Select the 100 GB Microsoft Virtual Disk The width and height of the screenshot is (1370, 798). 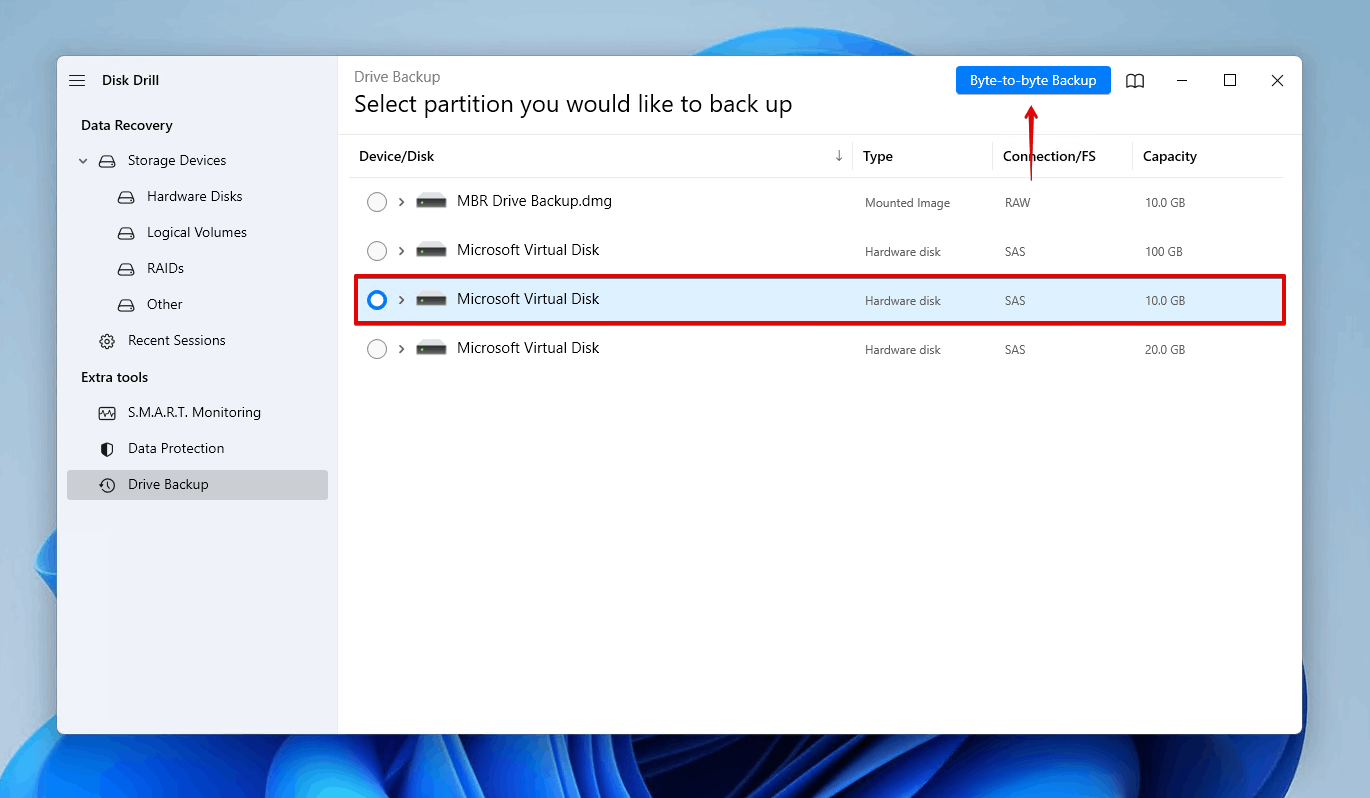[377, 250]
